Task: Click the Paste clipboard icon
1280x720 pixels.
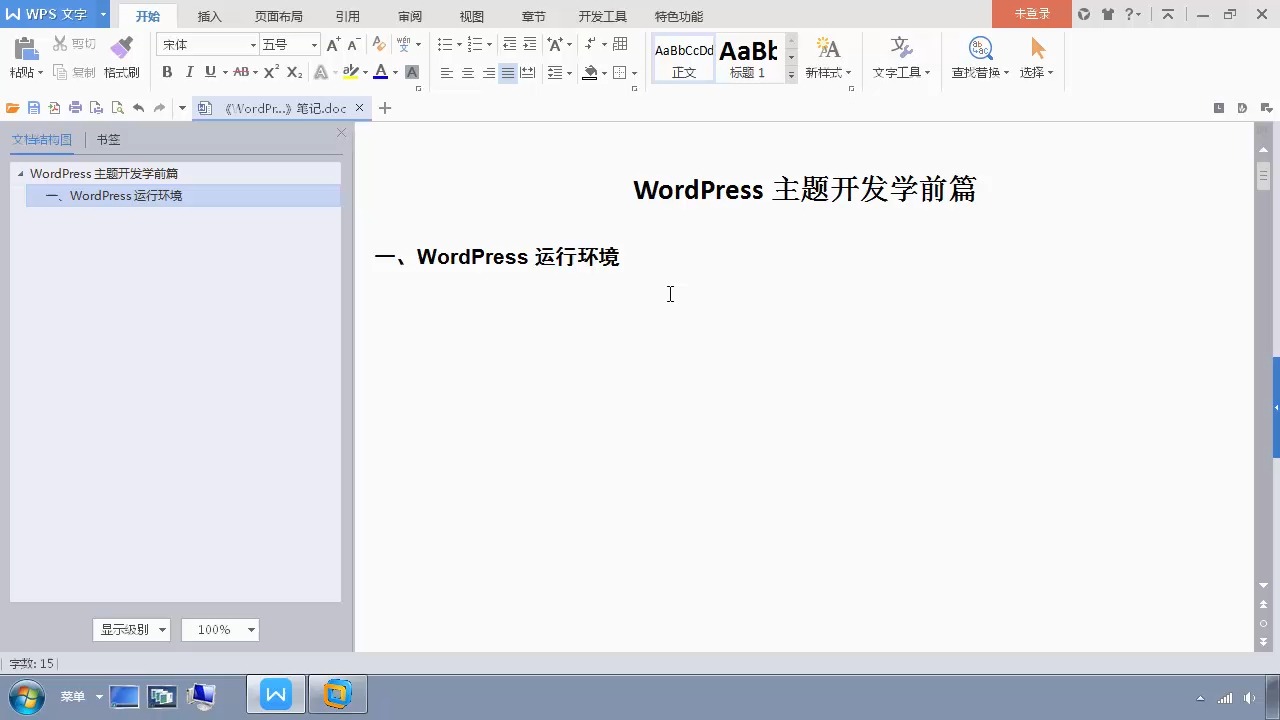Action: [x=24, y=49]
